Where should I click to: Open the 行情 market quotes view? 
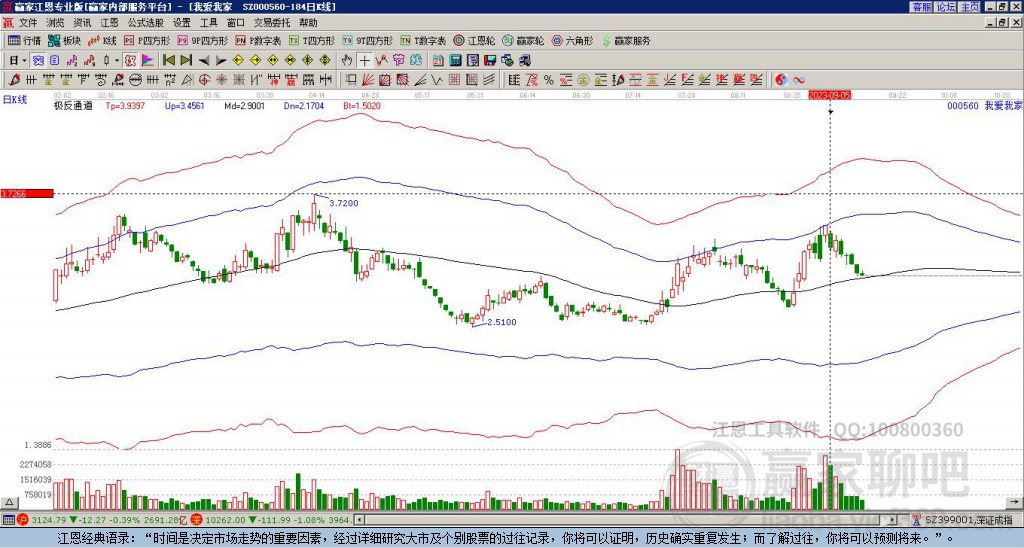[24, 40]
